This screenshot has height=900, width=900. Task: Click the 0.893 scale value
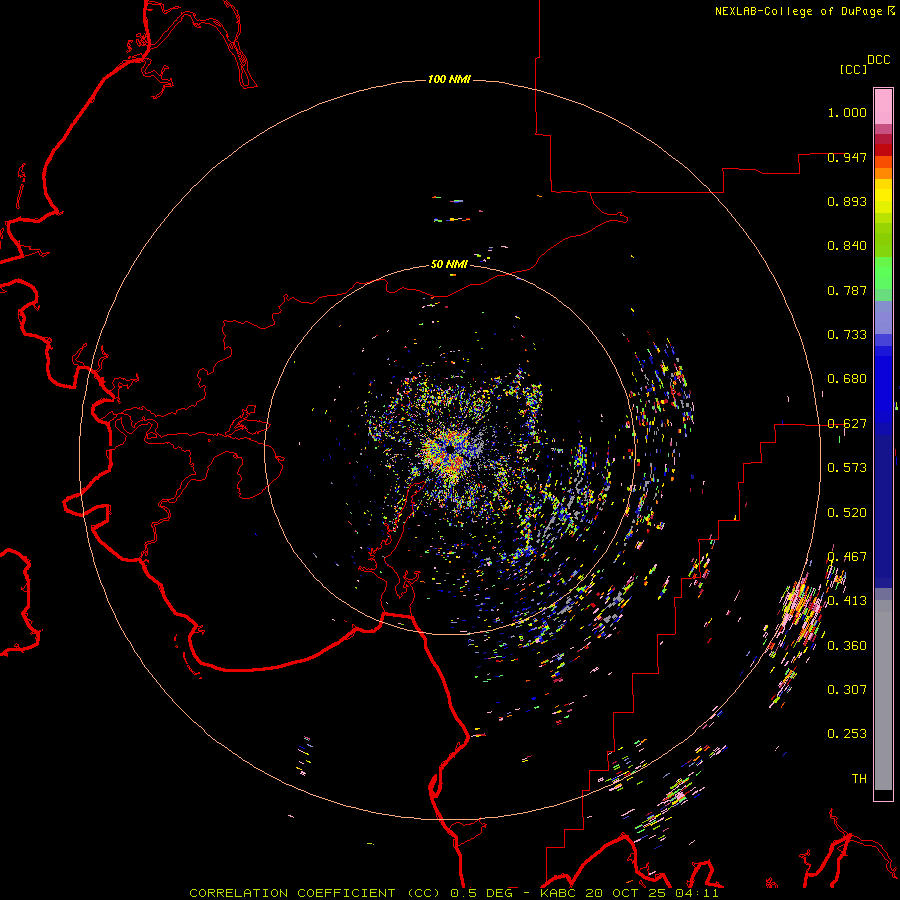point(847,201)
